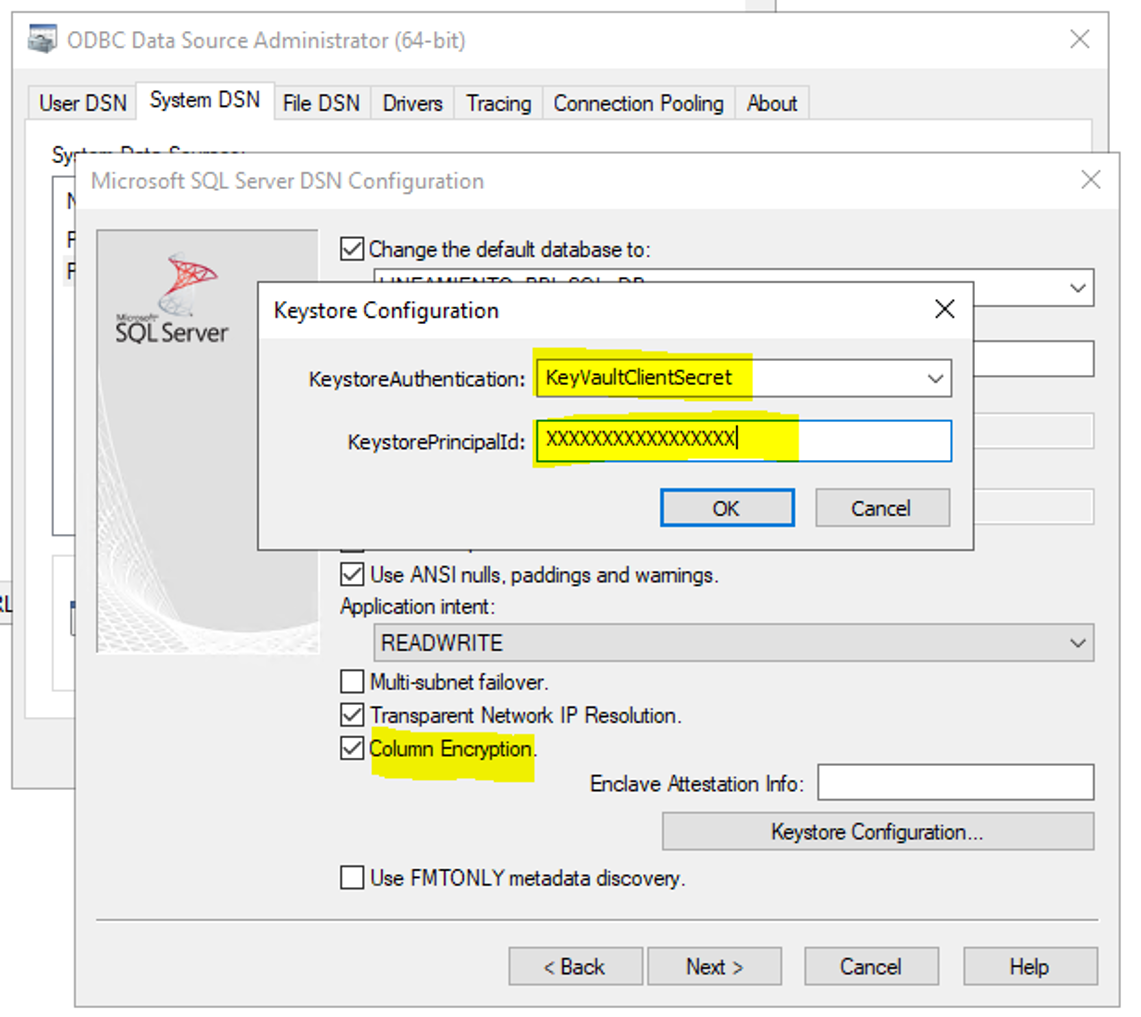Go back with the < Back button
1141x1017 pixels.
(x=575, y=966)
